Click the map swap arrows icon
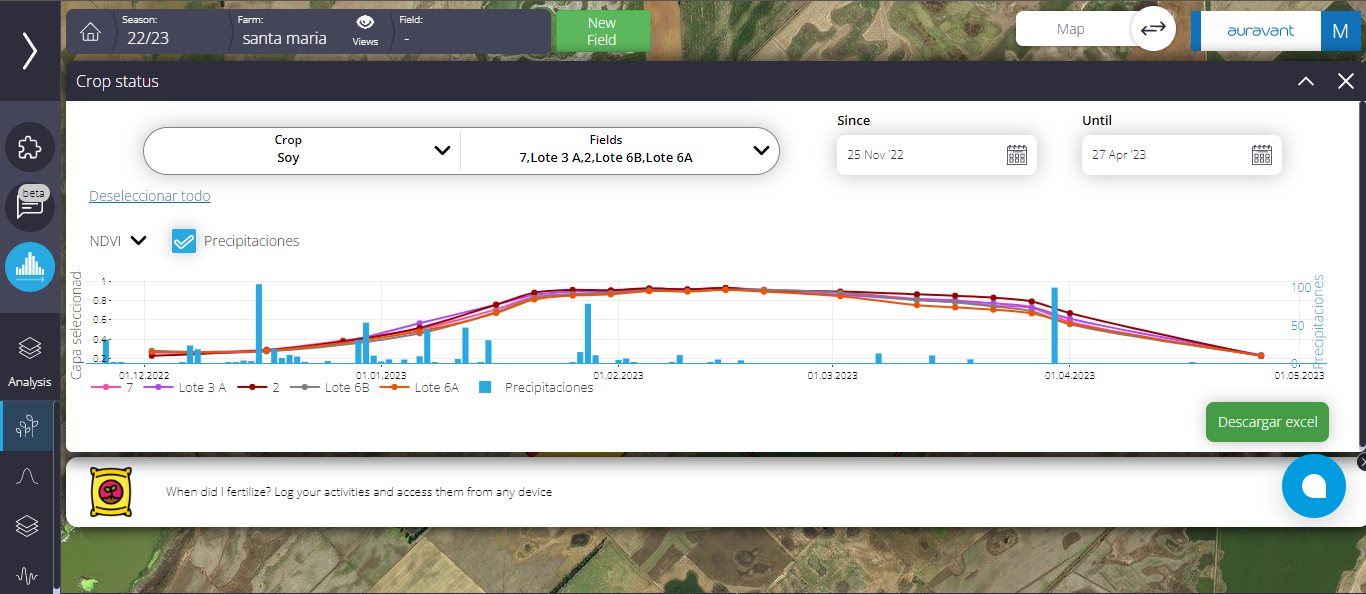Image resolution: width=1366 pixels, height=594 pixels. click(x=1152, y=28)
